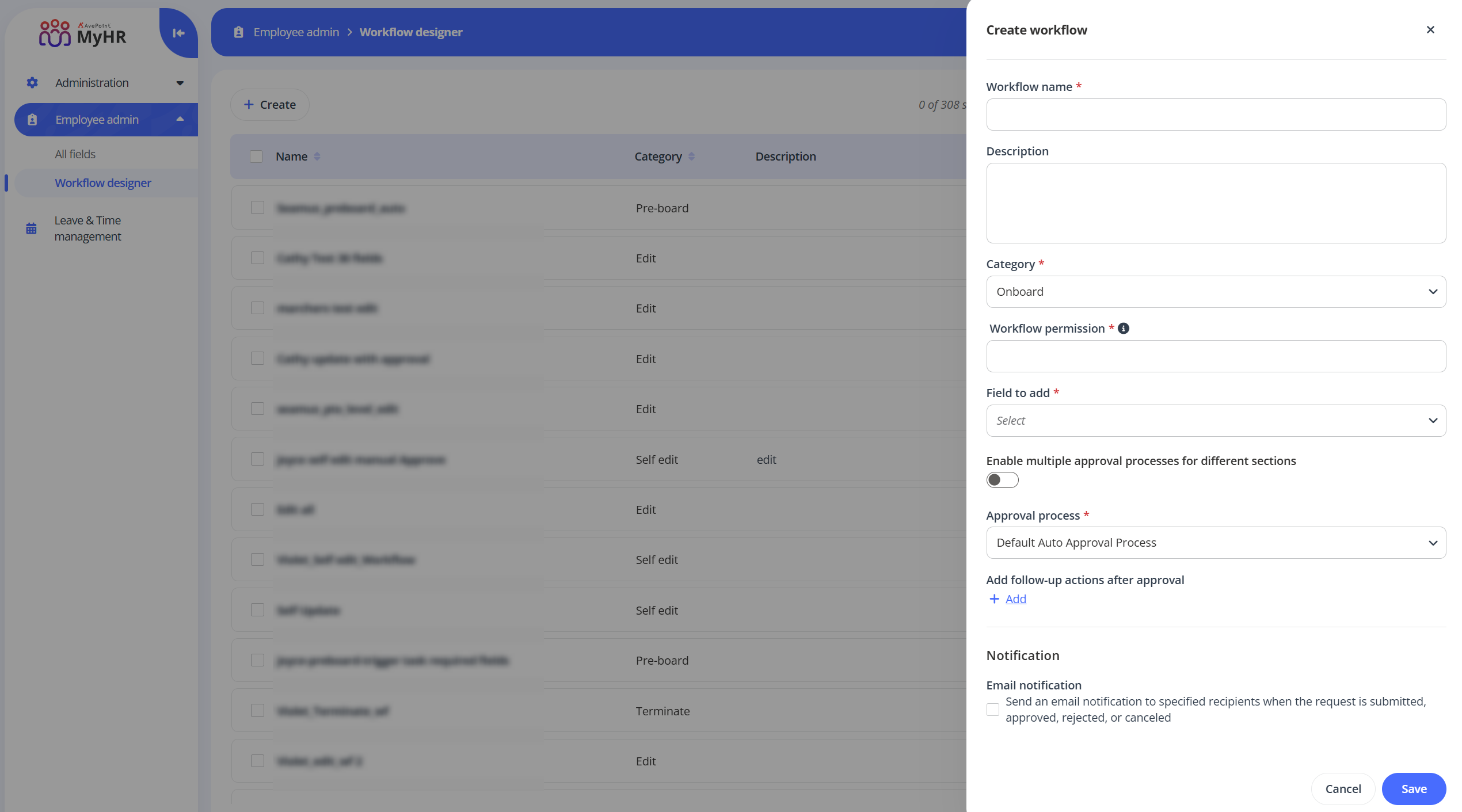Sort by Category column arrows
1462x812 pixels.
pyautogui.click(x=691, y=157)
